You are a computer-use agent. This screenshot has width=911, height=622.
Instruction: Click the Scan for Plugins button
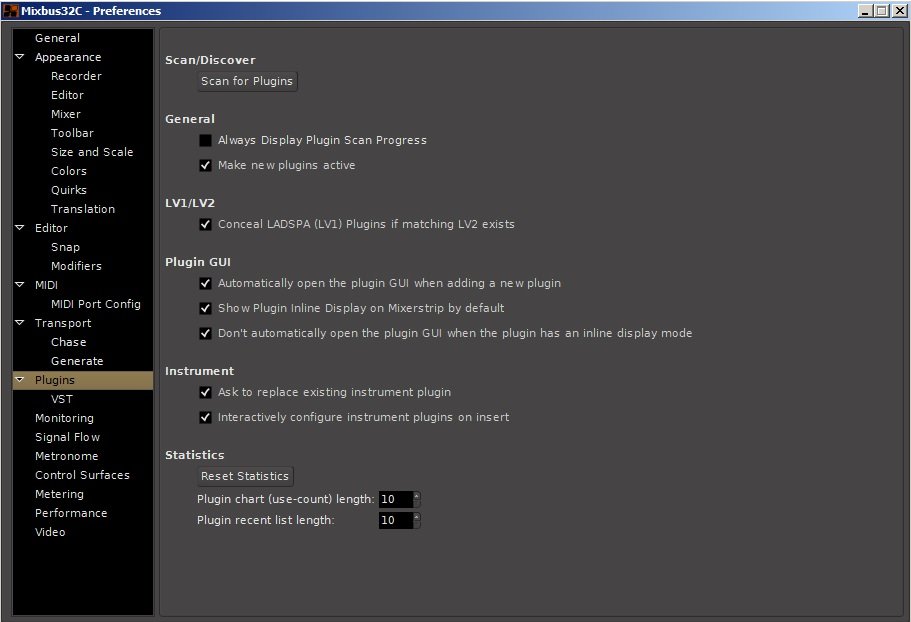[x=247, y=81]
